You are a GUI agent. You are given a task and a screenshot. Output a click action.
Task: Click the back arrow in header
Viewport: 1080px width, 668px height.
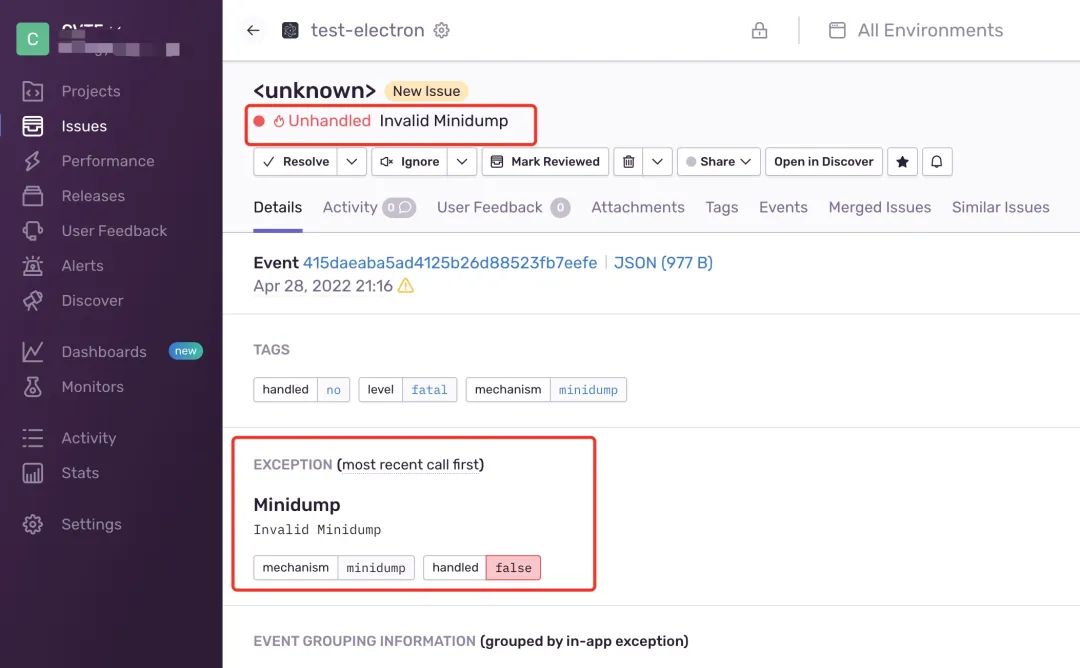253,30
